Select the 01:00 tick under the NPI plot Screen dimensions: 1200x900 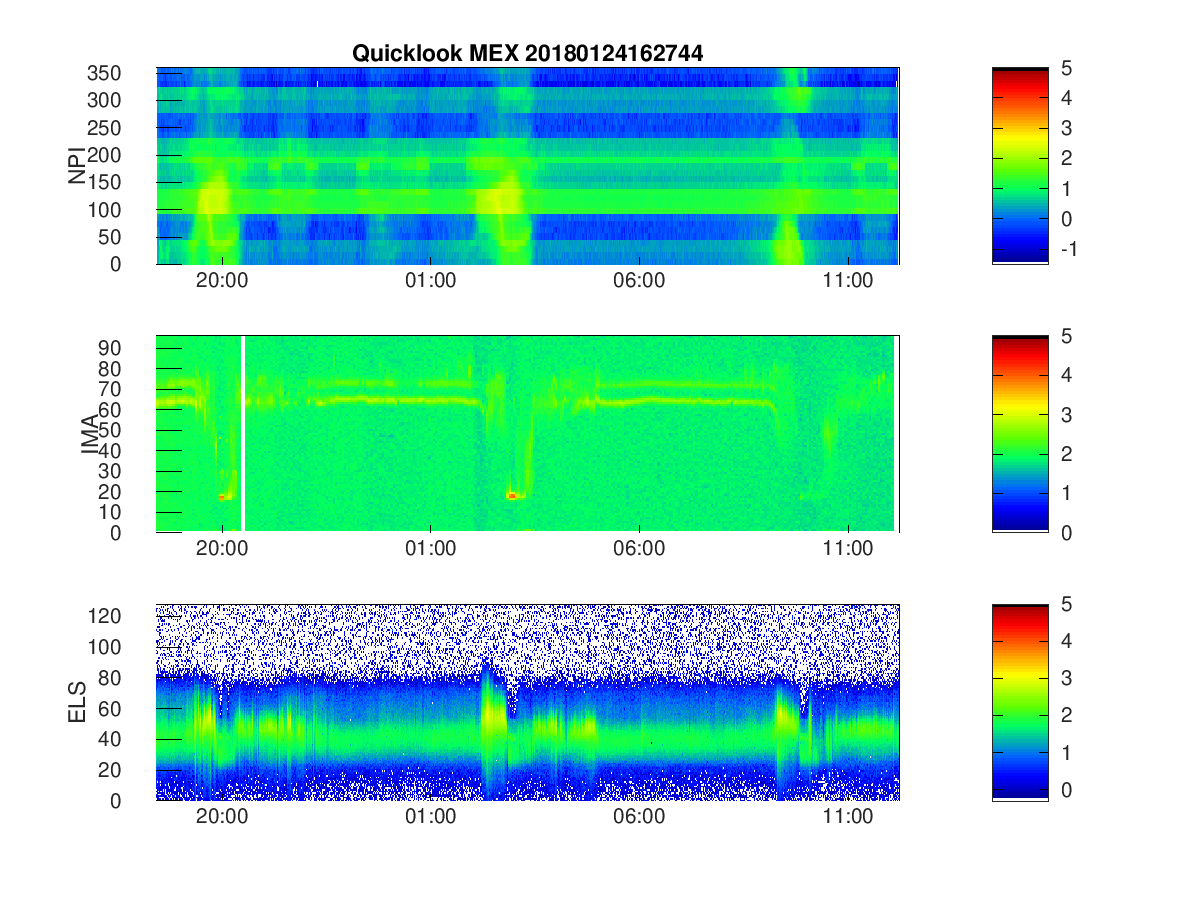pyautogui.click(x=430, y=280)
